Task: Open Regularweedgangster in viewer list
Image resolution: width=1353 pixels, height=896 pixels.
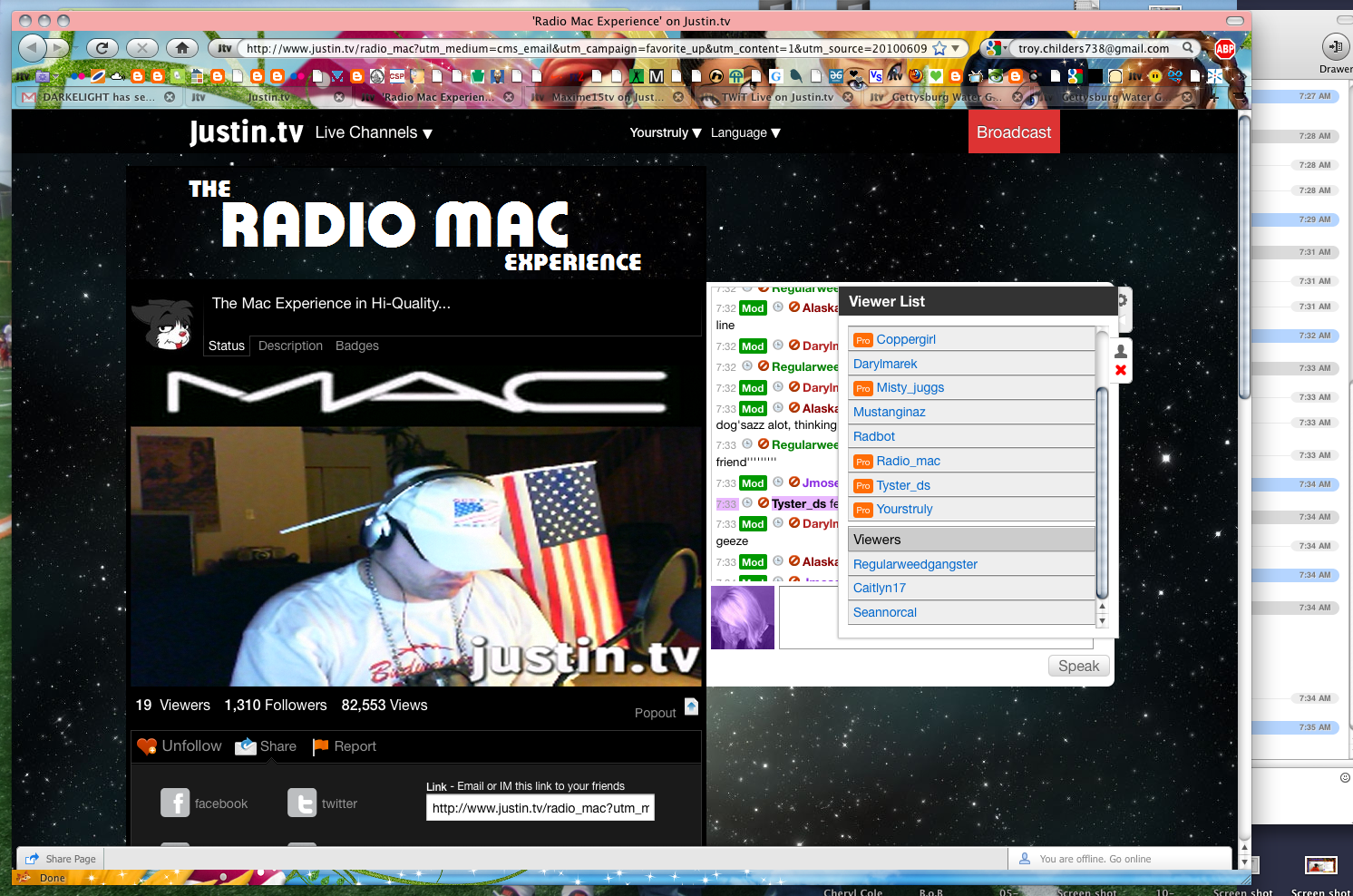Action: point(915,564)
